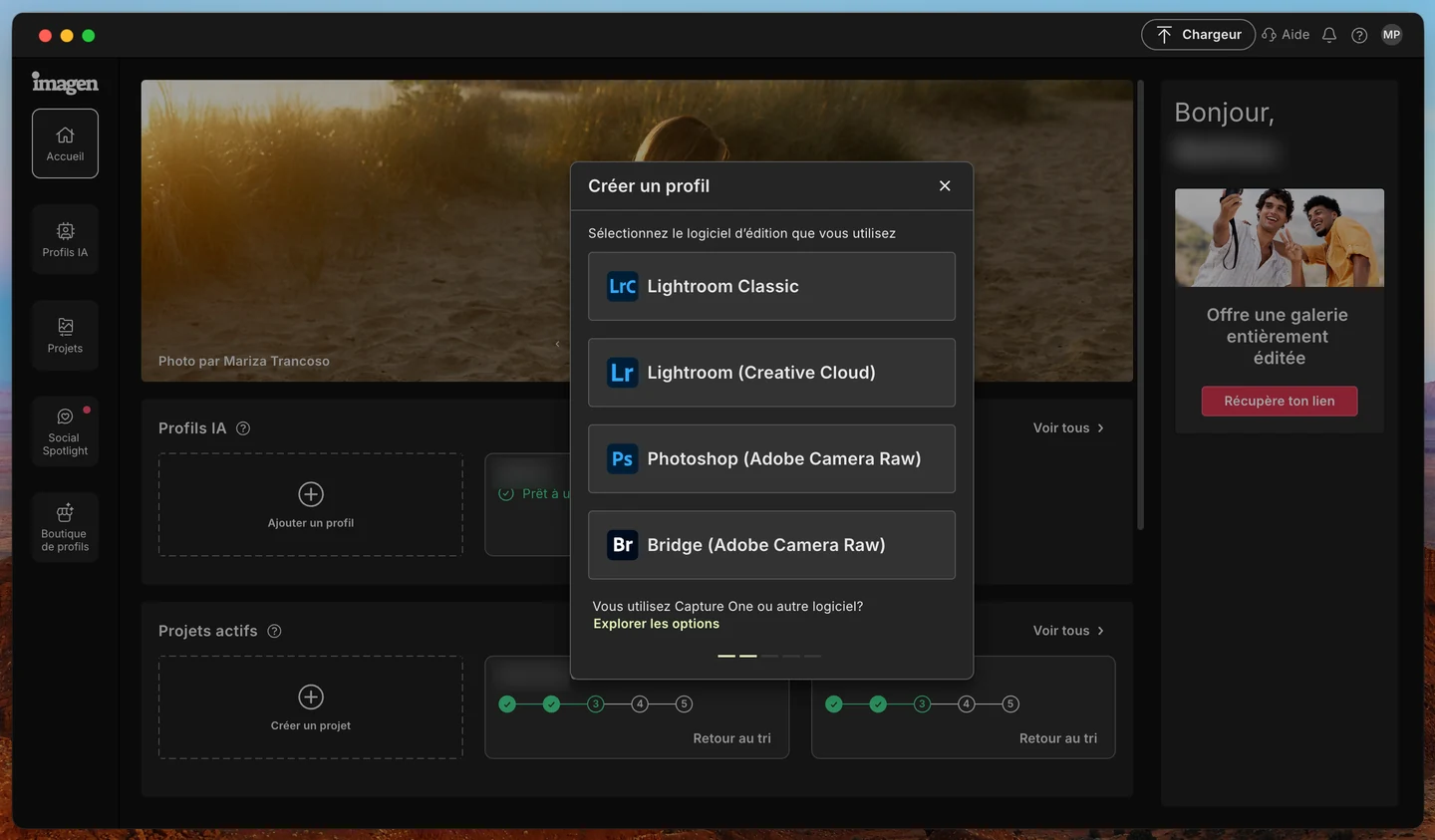
Task: Follow the Explorer les options link
Action: (656, 624)
